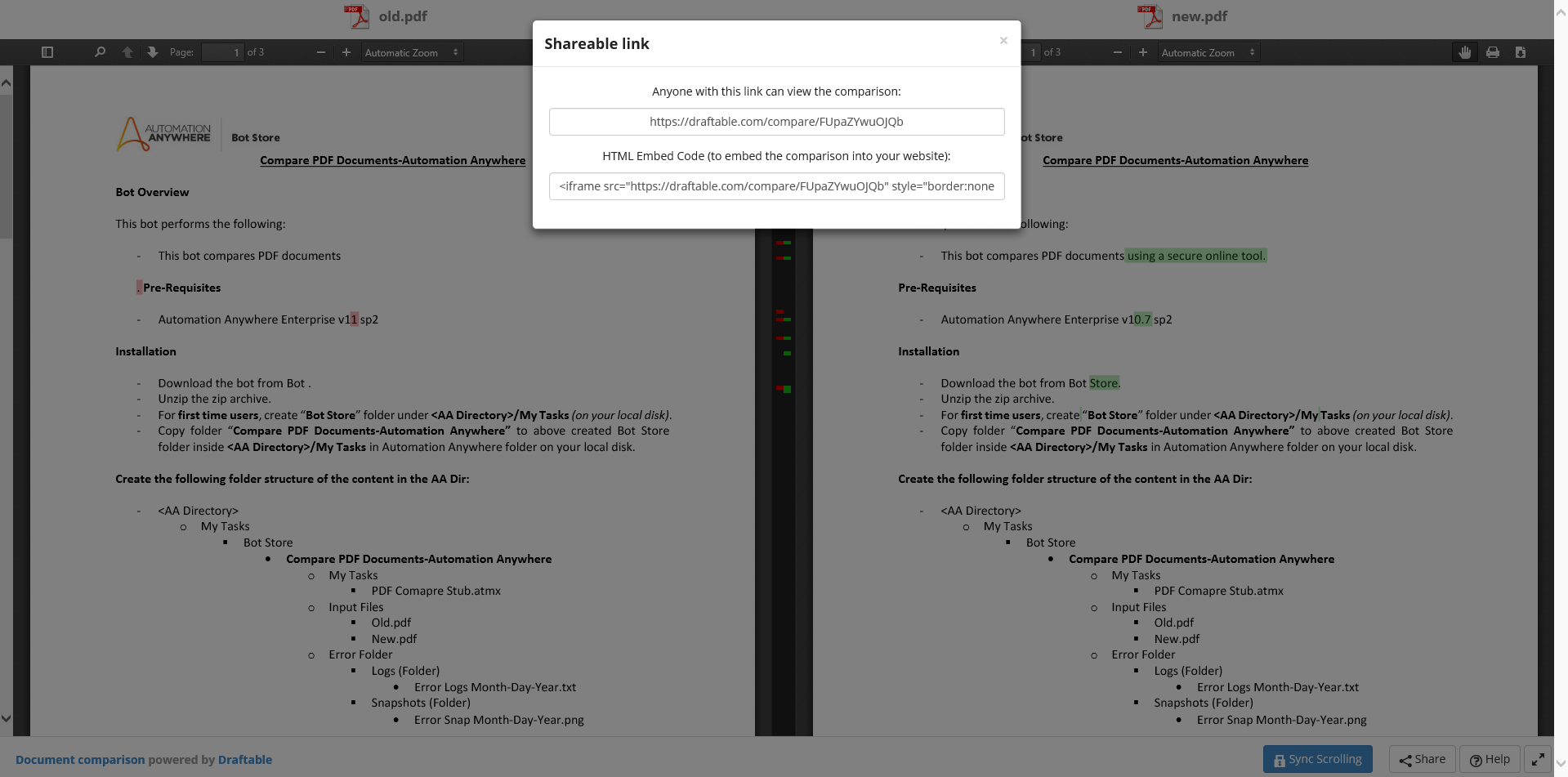Click the left document scrollbar up arrow
The width and height of the screenshot is (1568, 777).
point(6,83)
